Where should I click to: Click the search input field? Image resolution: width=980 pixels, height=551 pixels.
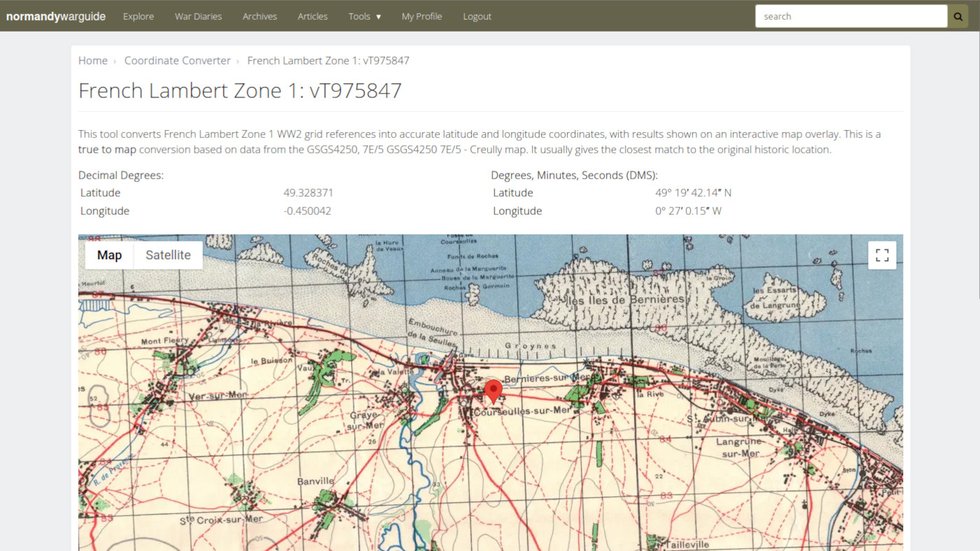(851, 16)
